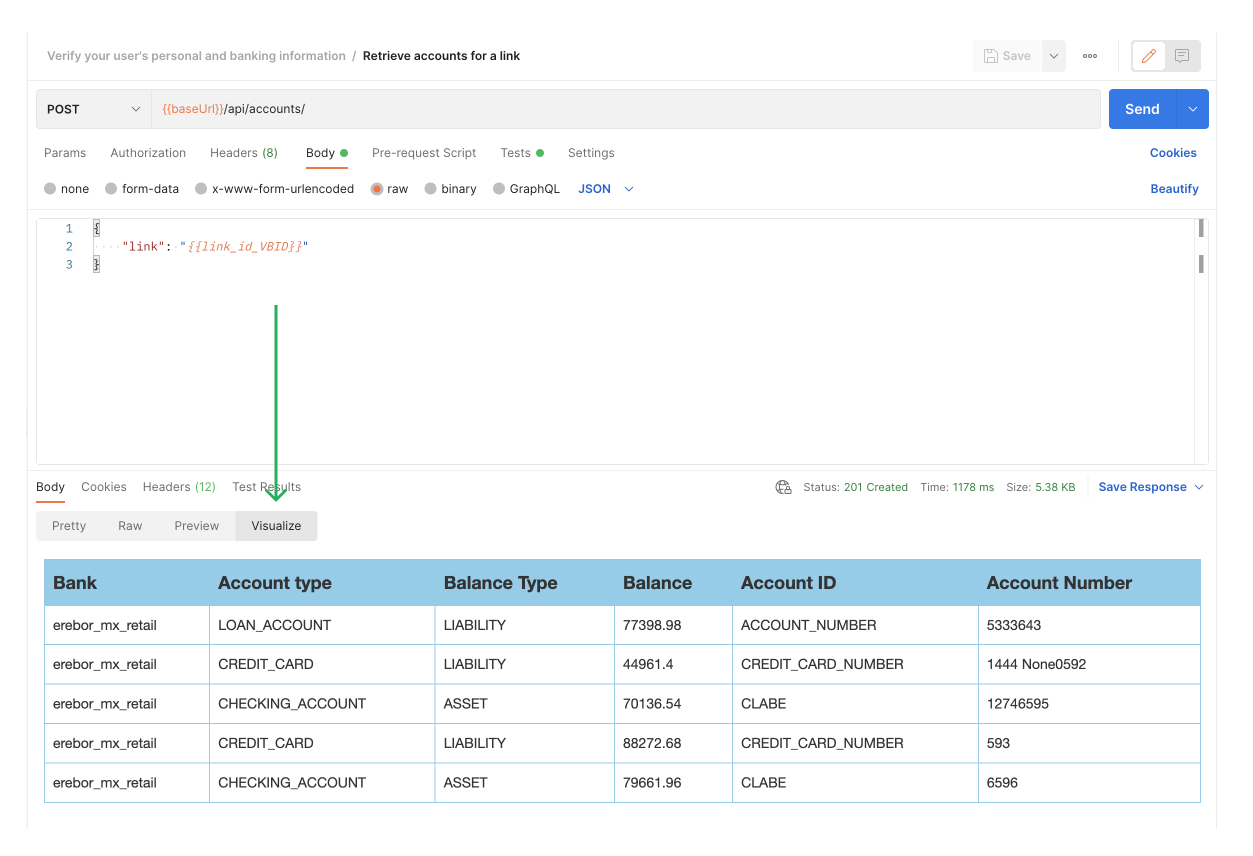Open the request Body tab
Screen dimensions: 1253x856
tap(326, 153)
